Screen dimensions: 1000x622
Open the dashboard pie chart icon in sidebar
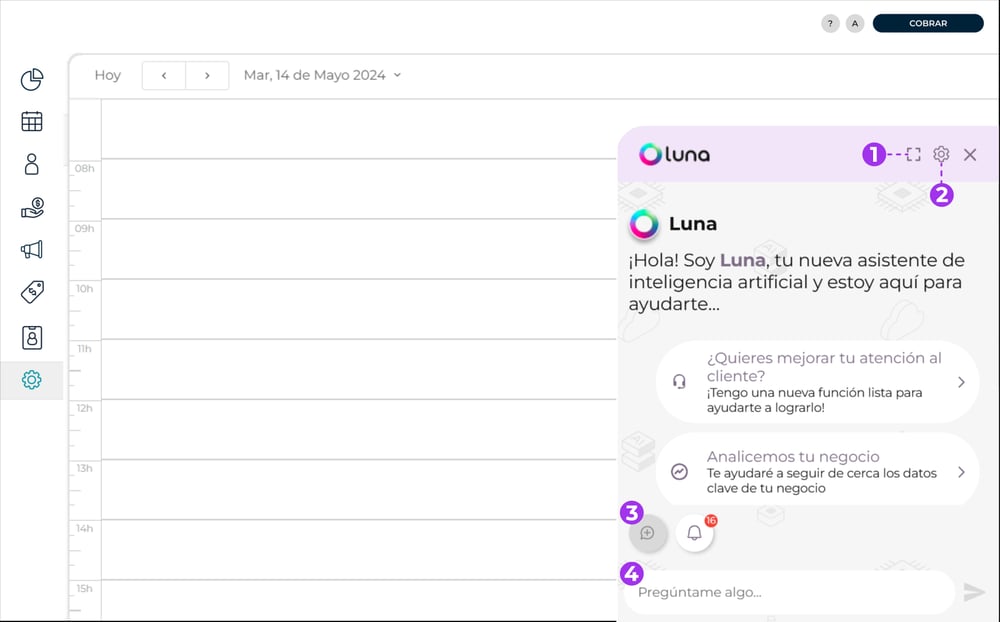[32, 80]
